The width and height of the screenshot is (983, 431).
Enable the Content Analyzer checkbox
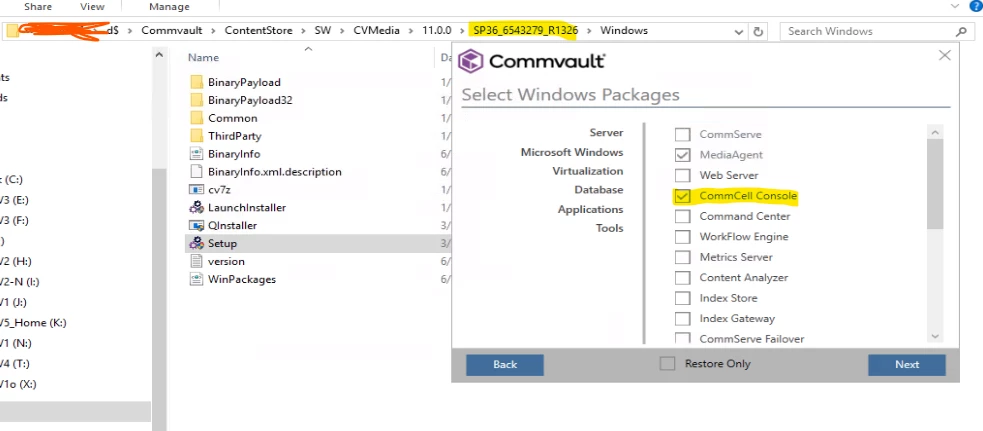pos(682,277)
